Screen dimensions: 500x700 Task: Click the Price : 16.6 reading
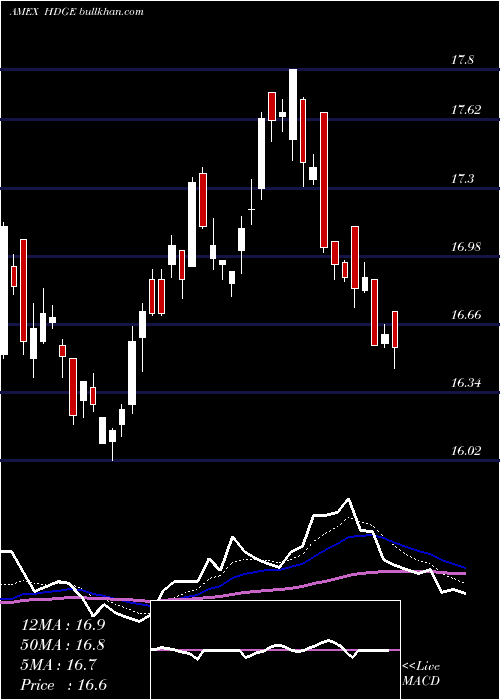[64, 685]
